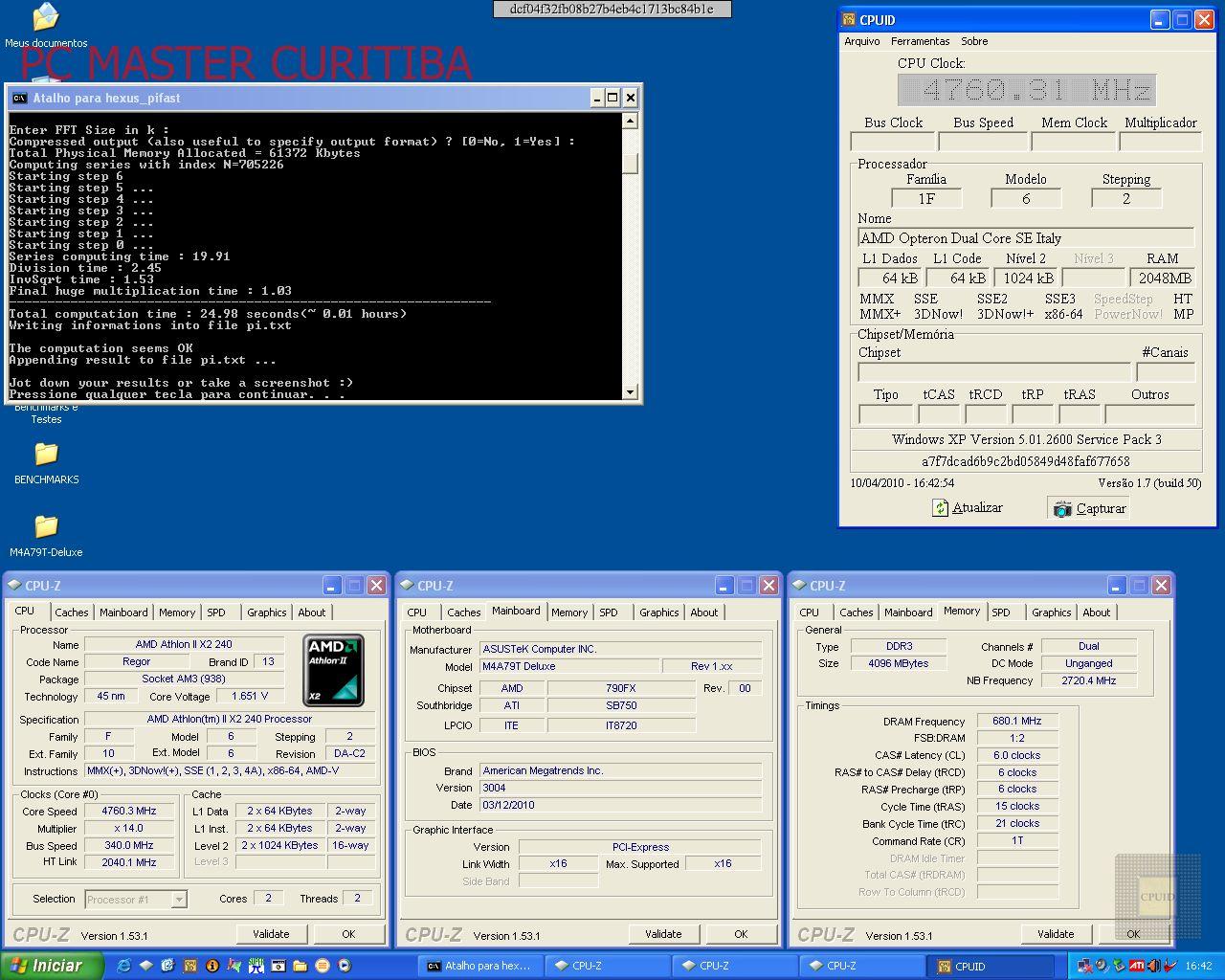Screen dimensions: 1225x980
Task: Click the camera icon beside Capturar
Action: click(1062, 509)
